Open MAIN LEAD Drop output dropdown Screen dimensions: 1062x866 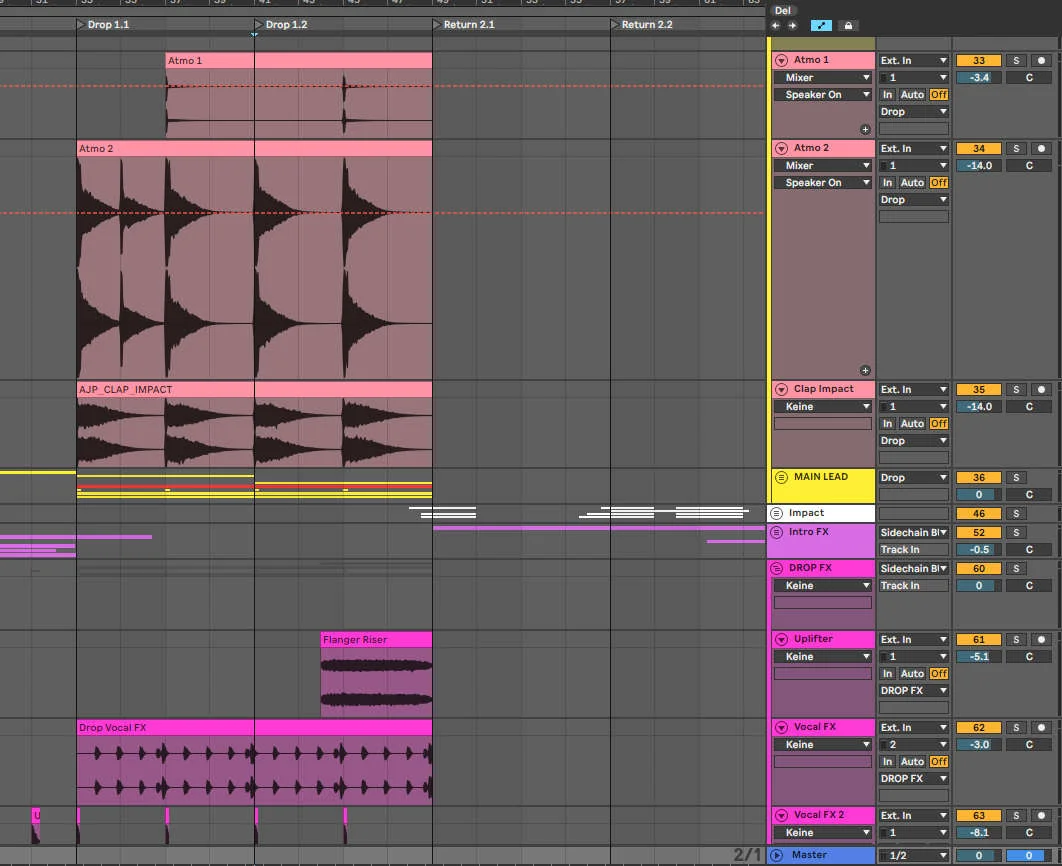(914, 477)
